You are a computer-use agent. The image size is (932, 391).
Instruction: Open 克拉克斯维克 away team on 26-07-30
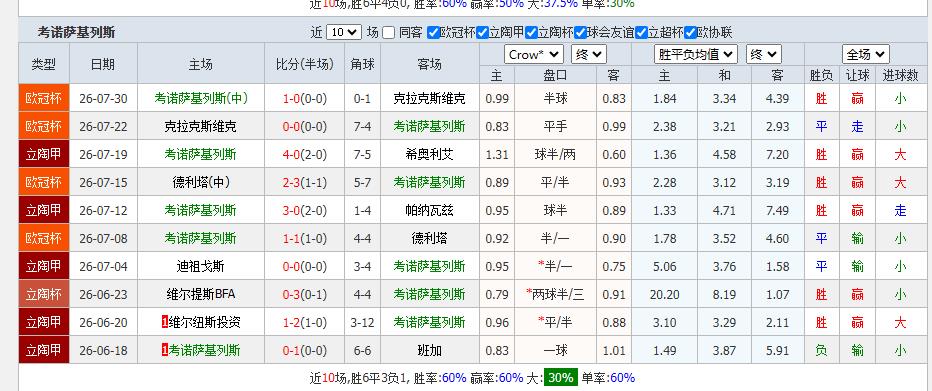coord(429,99)
